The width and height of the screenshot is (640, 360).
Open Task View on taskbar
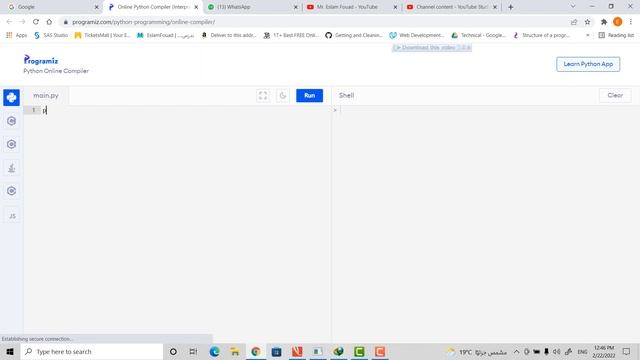coord(193,351)
